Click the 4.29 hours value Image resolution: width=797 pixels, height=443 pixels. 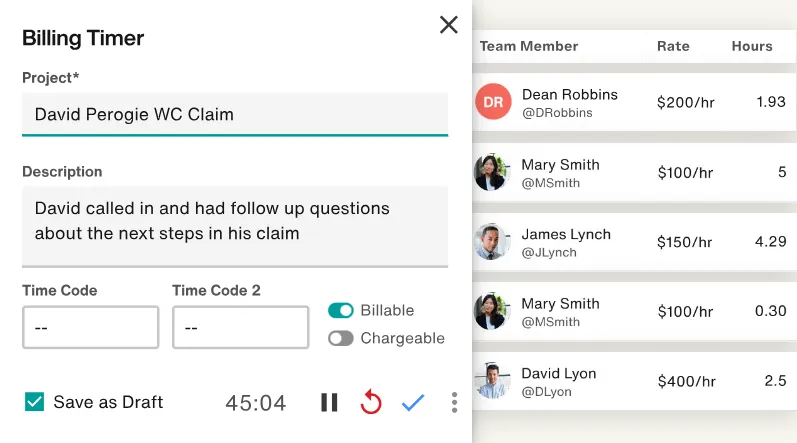pyautogui.click(x=771, y=241)
